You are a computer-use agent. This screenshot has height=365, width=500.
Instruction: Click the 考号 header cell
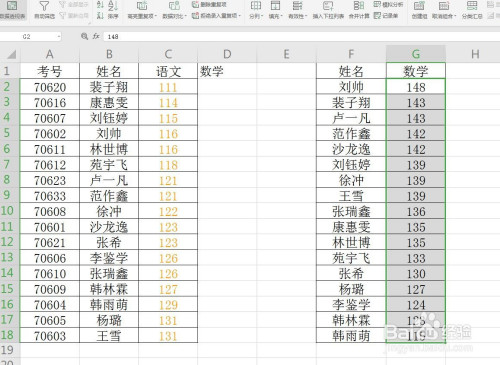50,71
